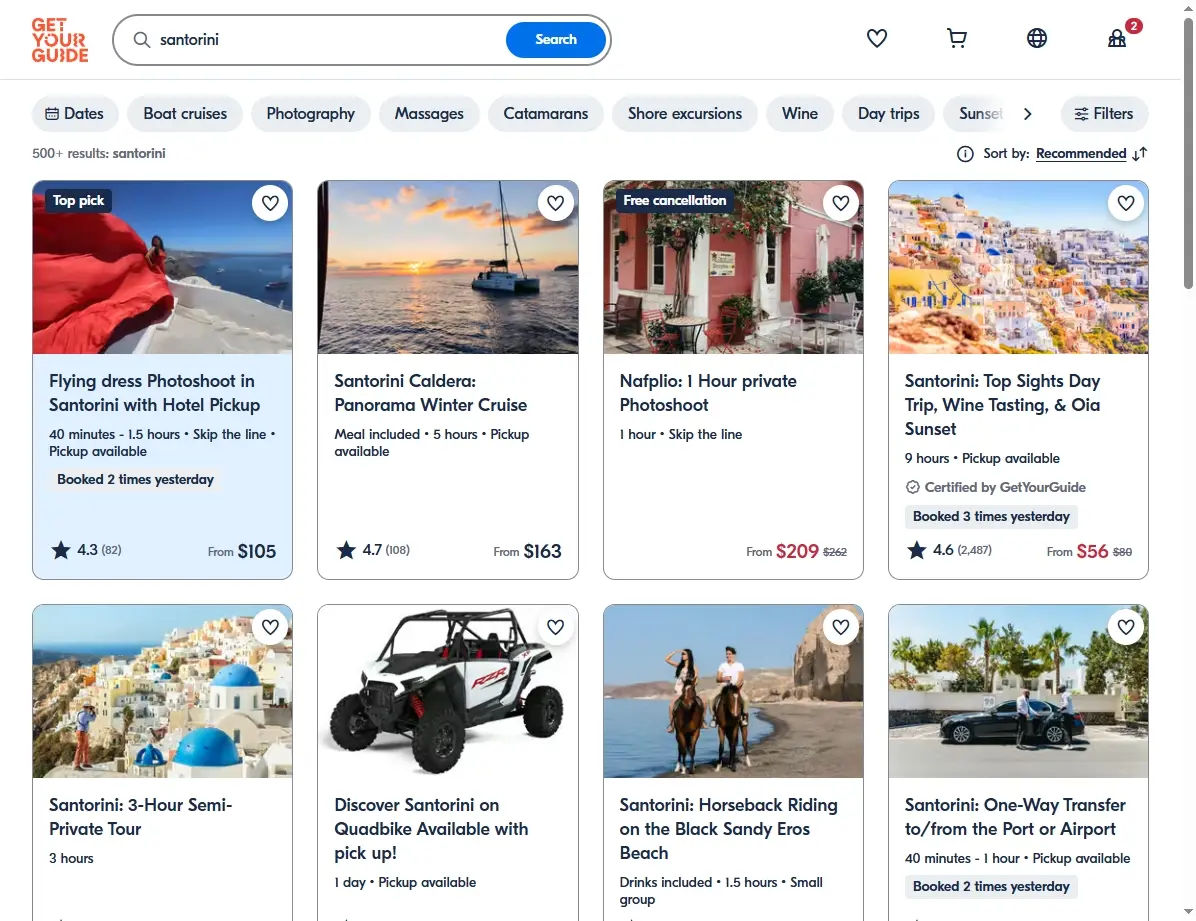Open language and currency globe
The width and height of the screenshot is (1196, 921).
tap(1037, 38)
